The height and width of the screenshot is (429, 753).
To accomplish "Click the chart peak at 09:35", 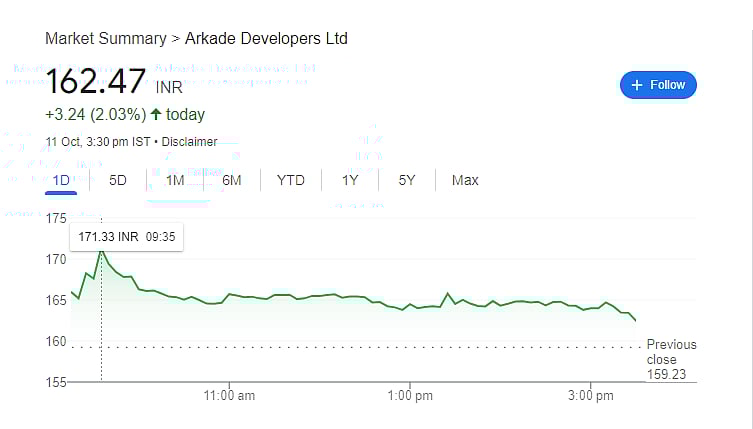I will [101, 251].
